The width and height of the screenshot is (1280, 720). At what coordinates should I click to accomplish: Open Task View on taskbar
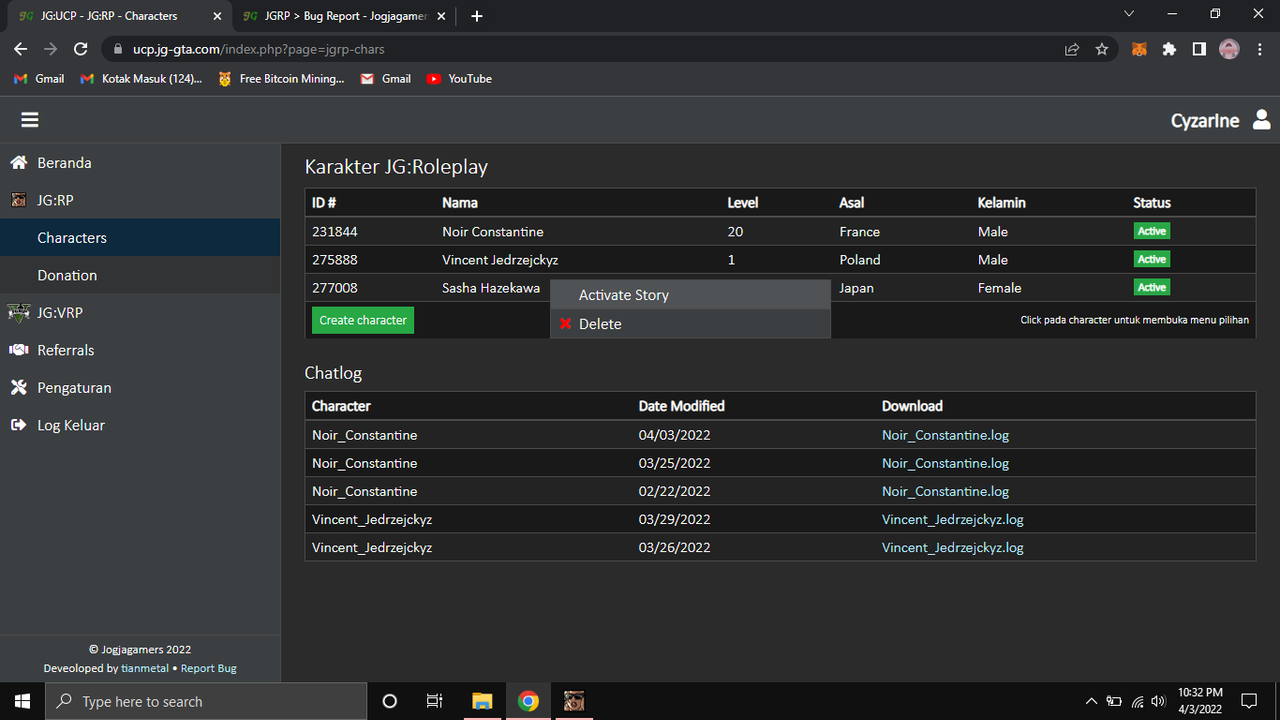(435, 701)
